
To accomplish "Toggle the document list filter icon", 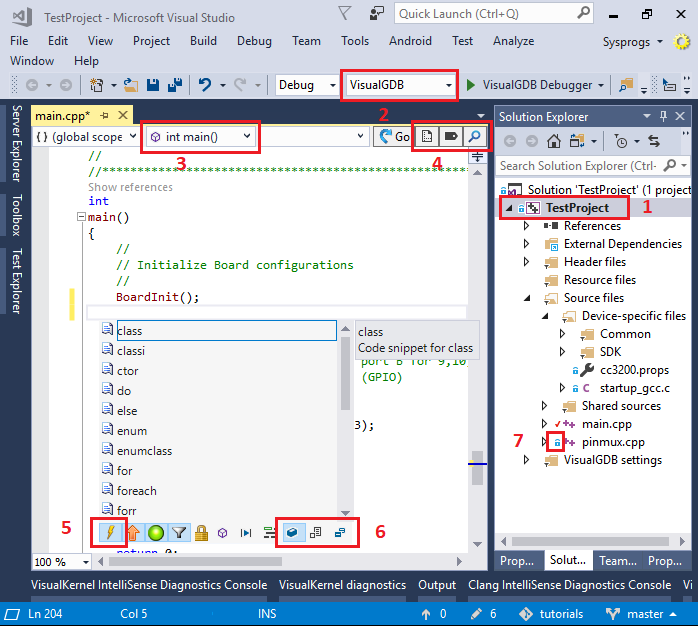I will (316, 533).
